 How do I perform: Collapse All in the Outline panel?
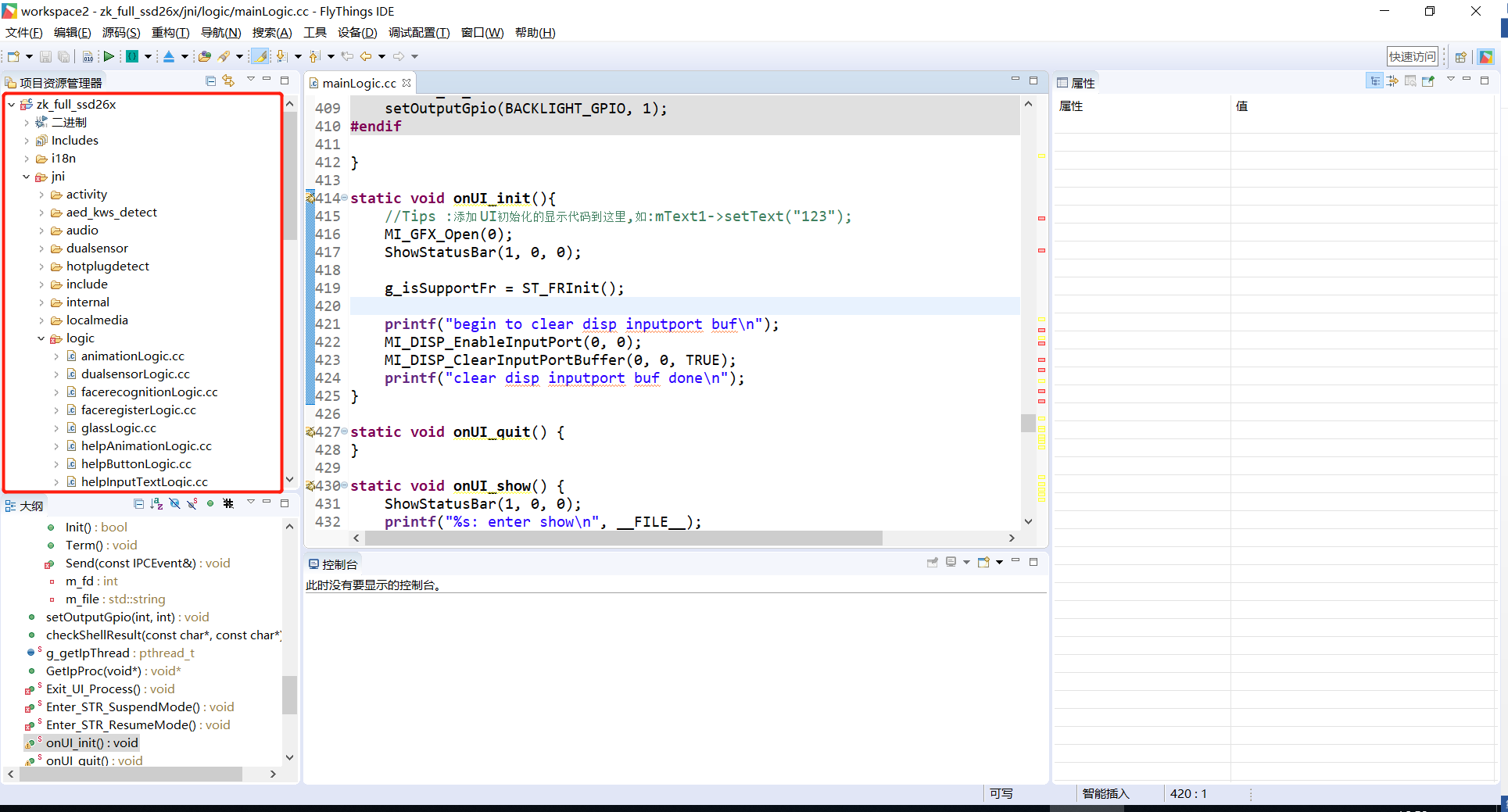click(138, 504)
